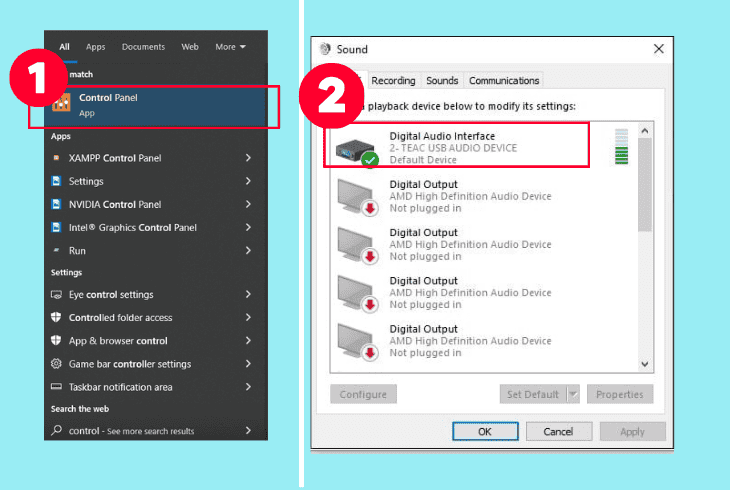The width and height of the screenshot is (730, 490).
Task: Click the Settings app icon
Action: coord(56,181)
